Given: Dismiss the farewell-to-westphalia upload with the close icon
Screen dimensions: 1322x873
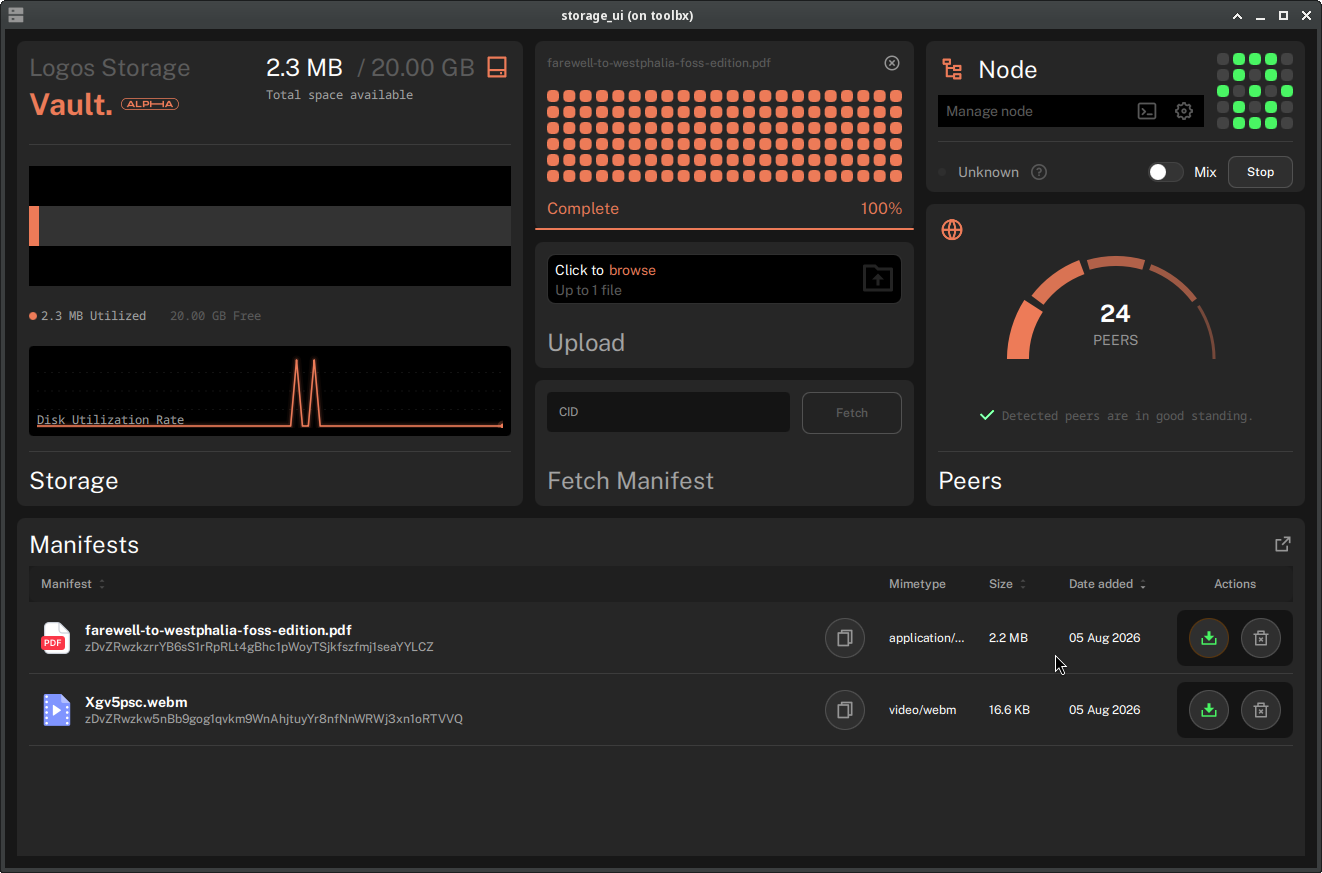Looking at the screenshot, I should click(x=892, y=63).
